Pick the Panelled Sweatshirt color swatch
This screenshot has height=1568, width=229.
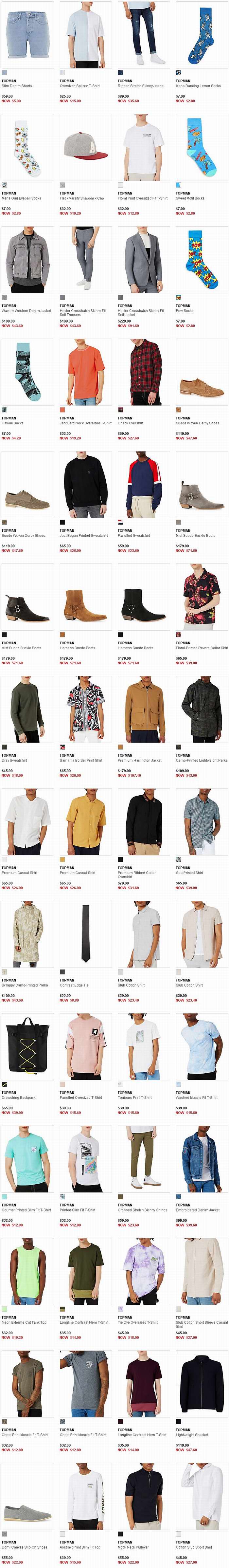(x=120, y=522)
